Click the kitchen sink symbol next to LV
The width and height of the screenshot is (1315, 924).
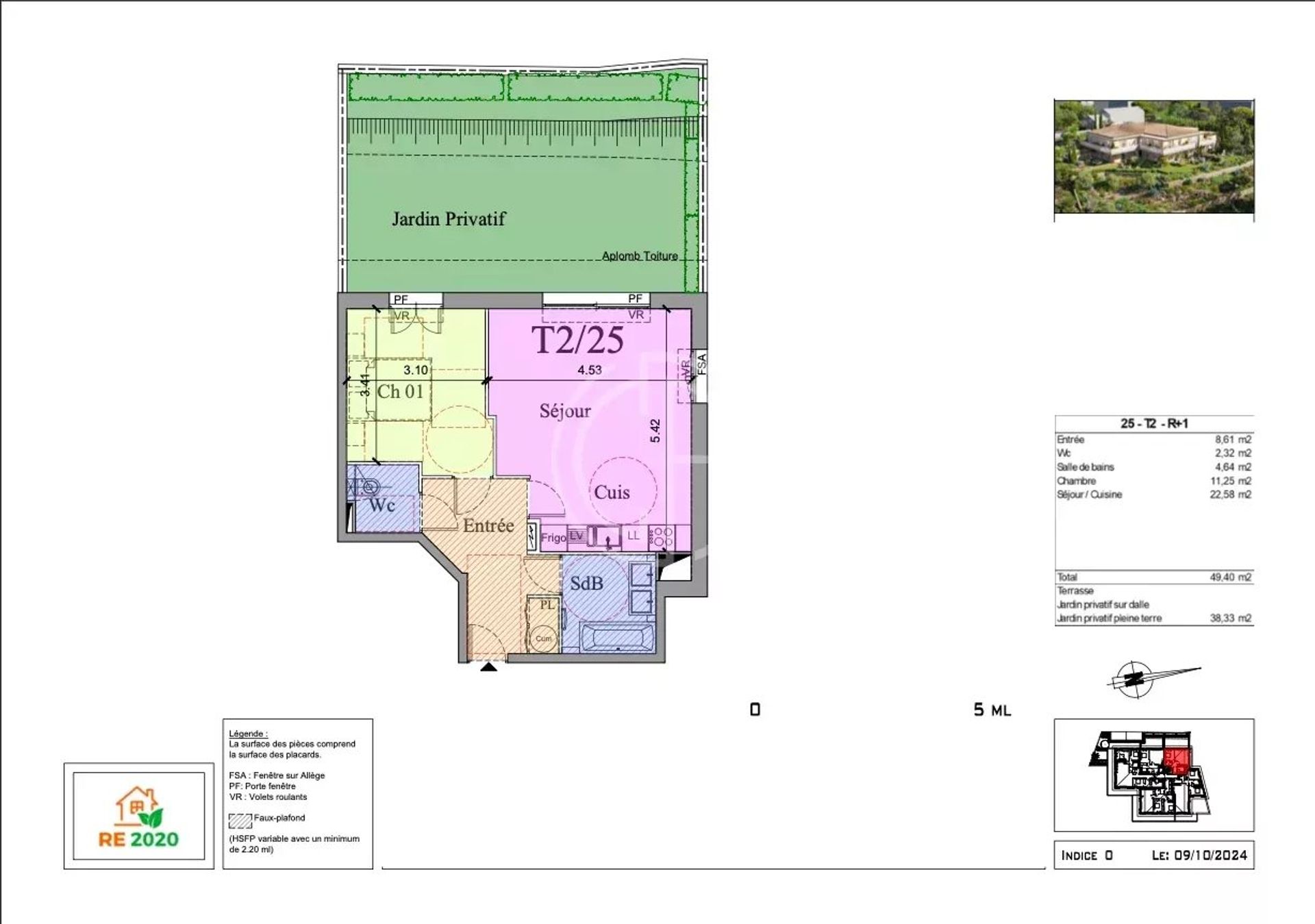pos(605,536)
